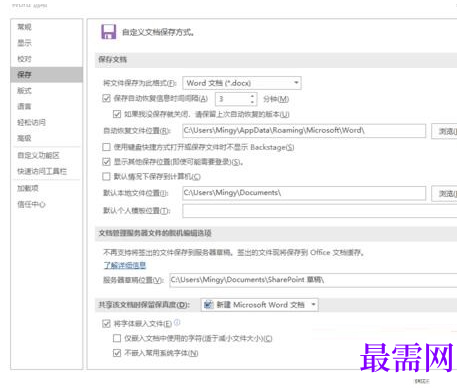Open the 轻松访问 category
This screenshot has height=389, width=472.
pos(31,122)
